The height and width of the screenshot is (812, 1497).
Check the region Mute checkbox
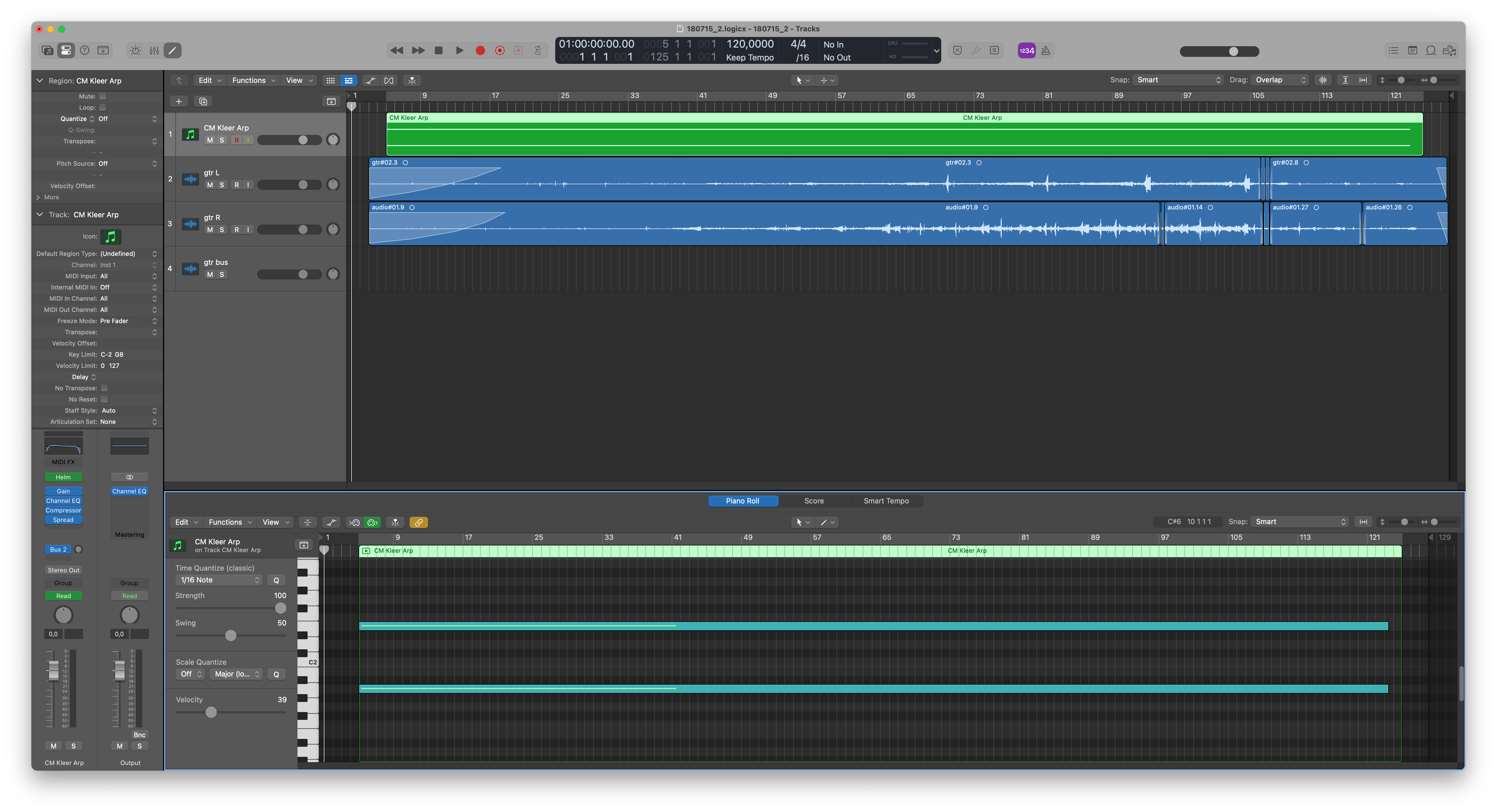coord(103,96)
